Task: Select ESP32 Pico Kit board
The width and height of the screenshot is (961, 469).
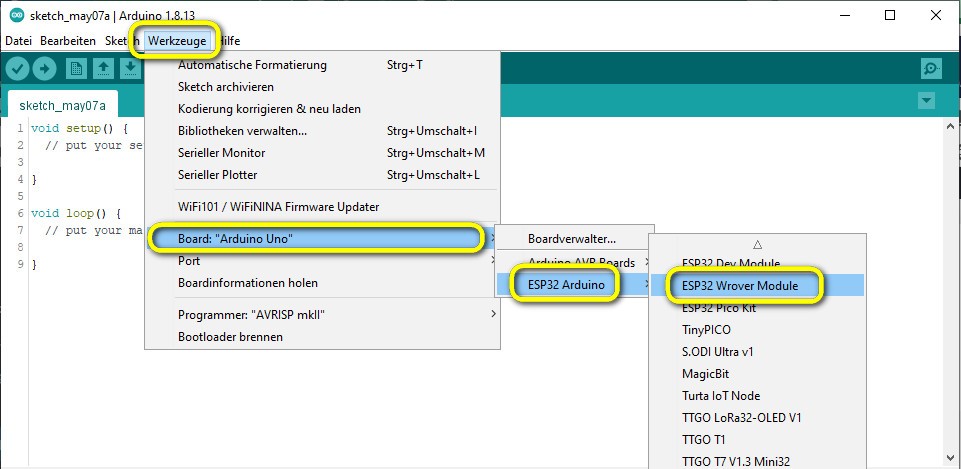Action: [x=757, y=308]
